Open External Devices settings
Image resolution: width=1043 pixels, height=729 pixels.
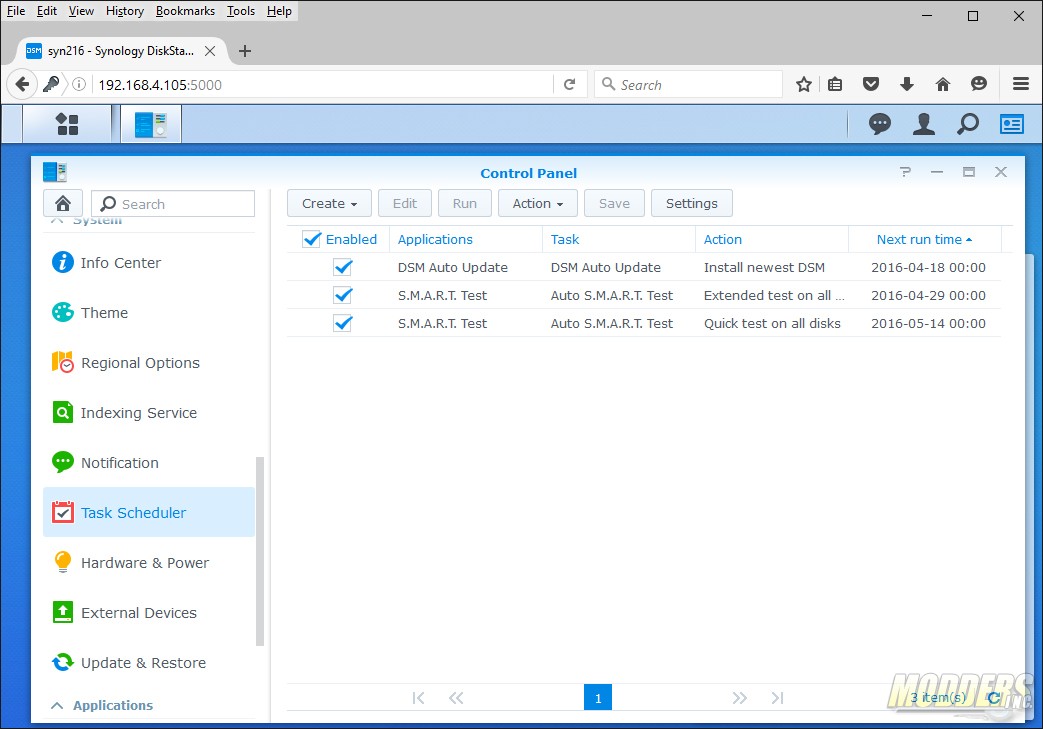149,613
